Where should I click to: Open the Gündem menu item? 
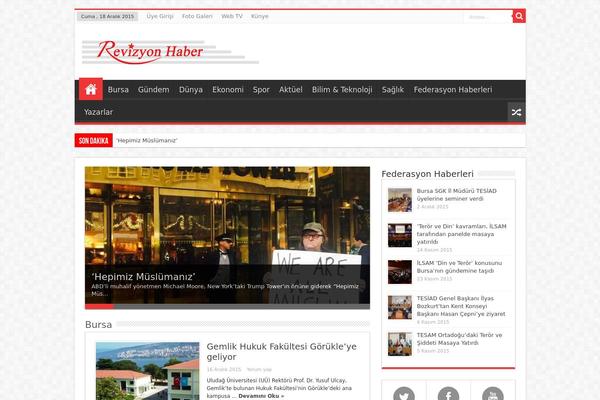[153, 90]
